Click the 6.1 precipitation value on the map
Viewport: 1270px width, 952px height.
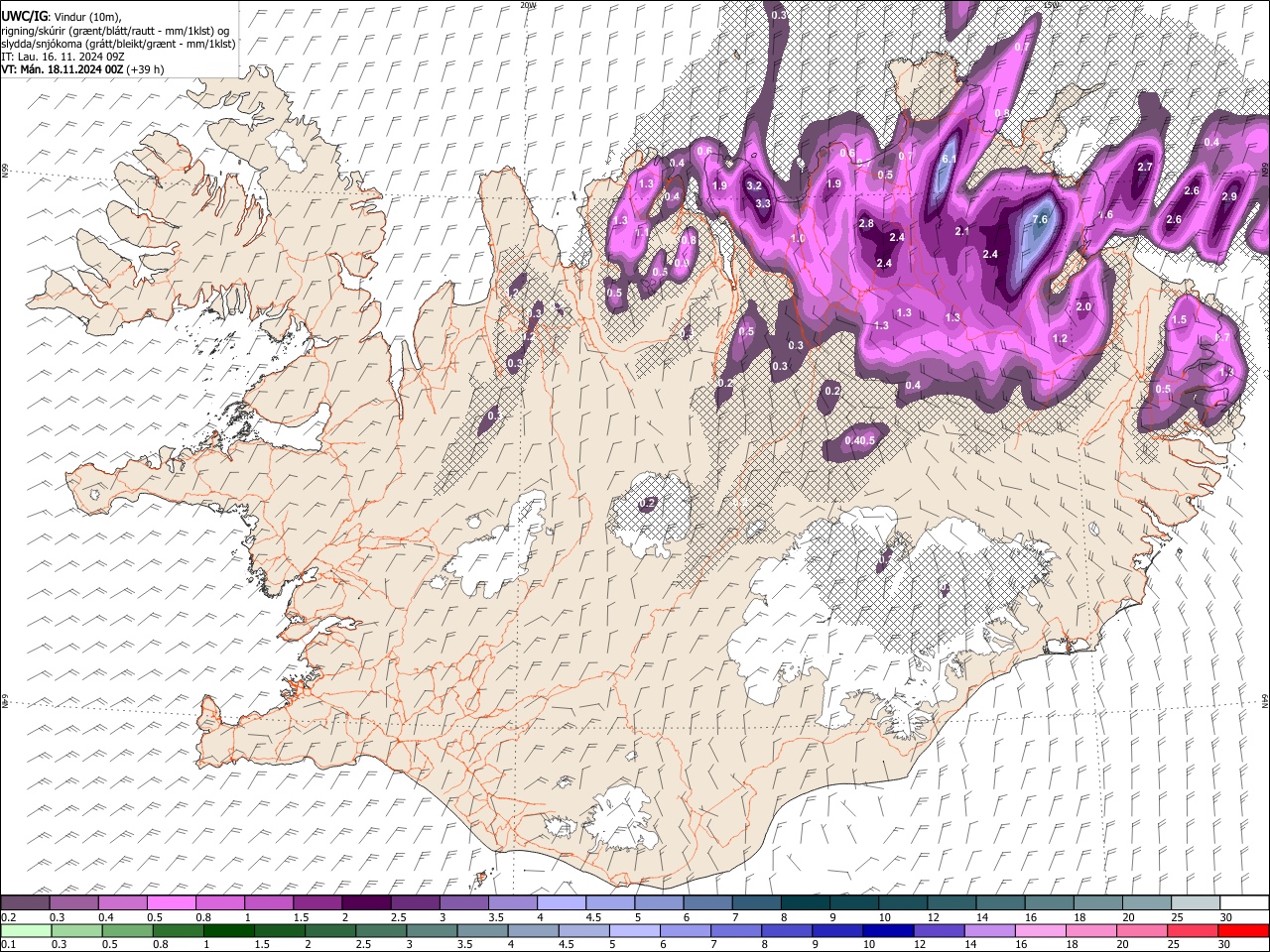pos(948,159)
